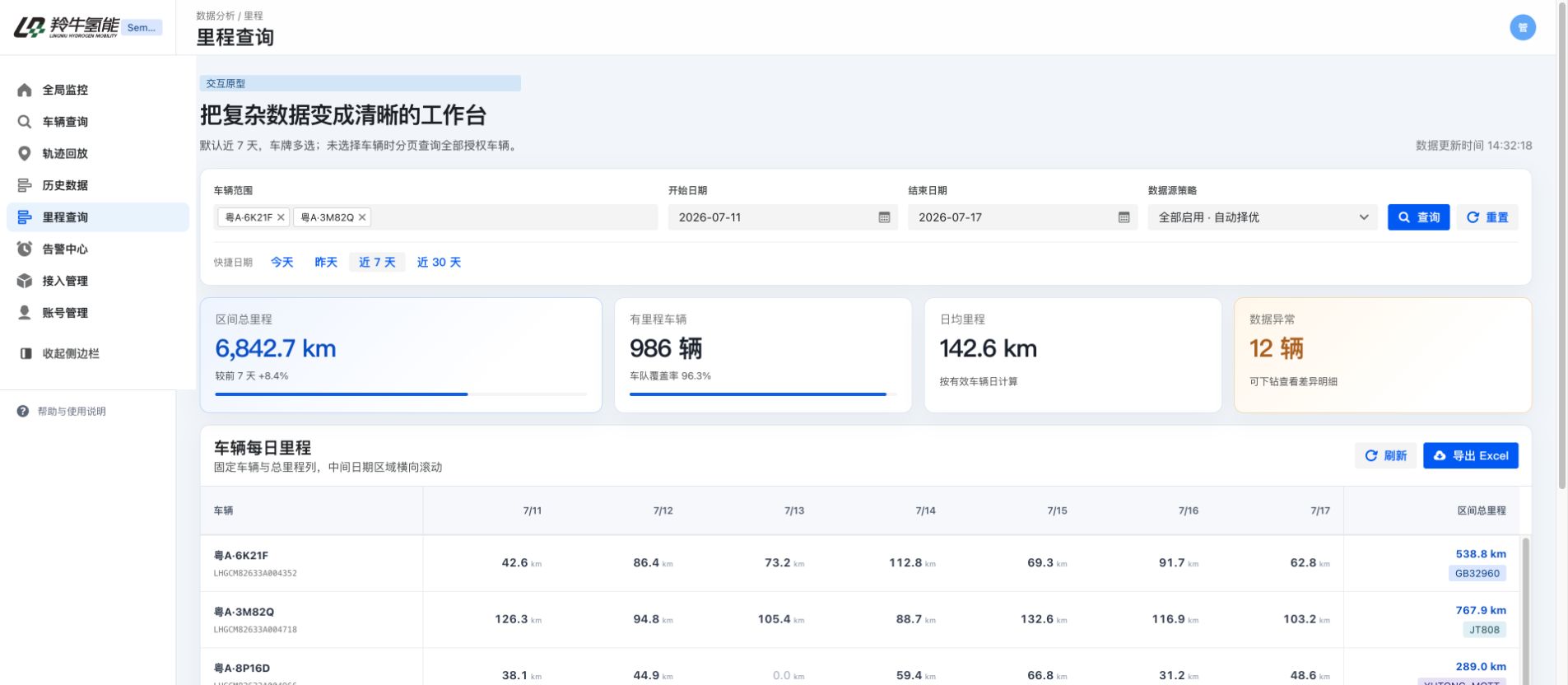The image size is (1568, 685).
Task: Click the 车辆查询 magnifier icon
Action: coord(25,122)
